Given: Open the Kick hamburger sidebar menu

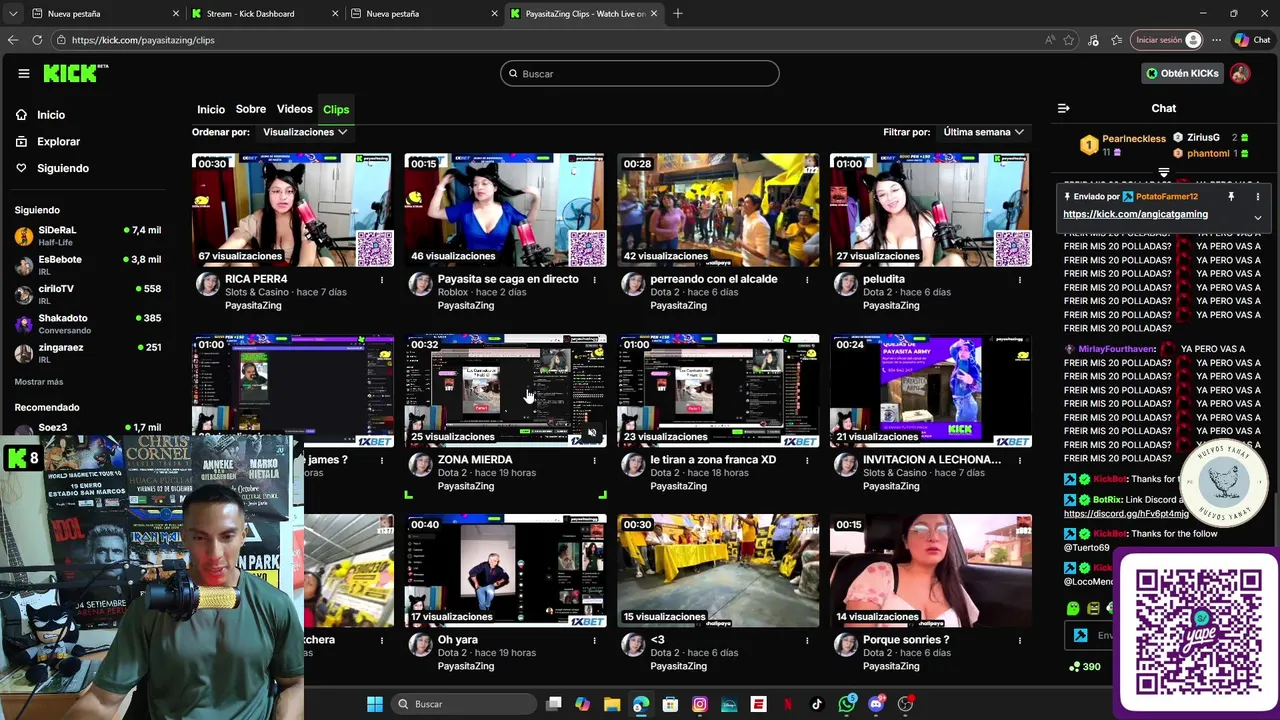Looking at the screenshot, I should [24, 73].
